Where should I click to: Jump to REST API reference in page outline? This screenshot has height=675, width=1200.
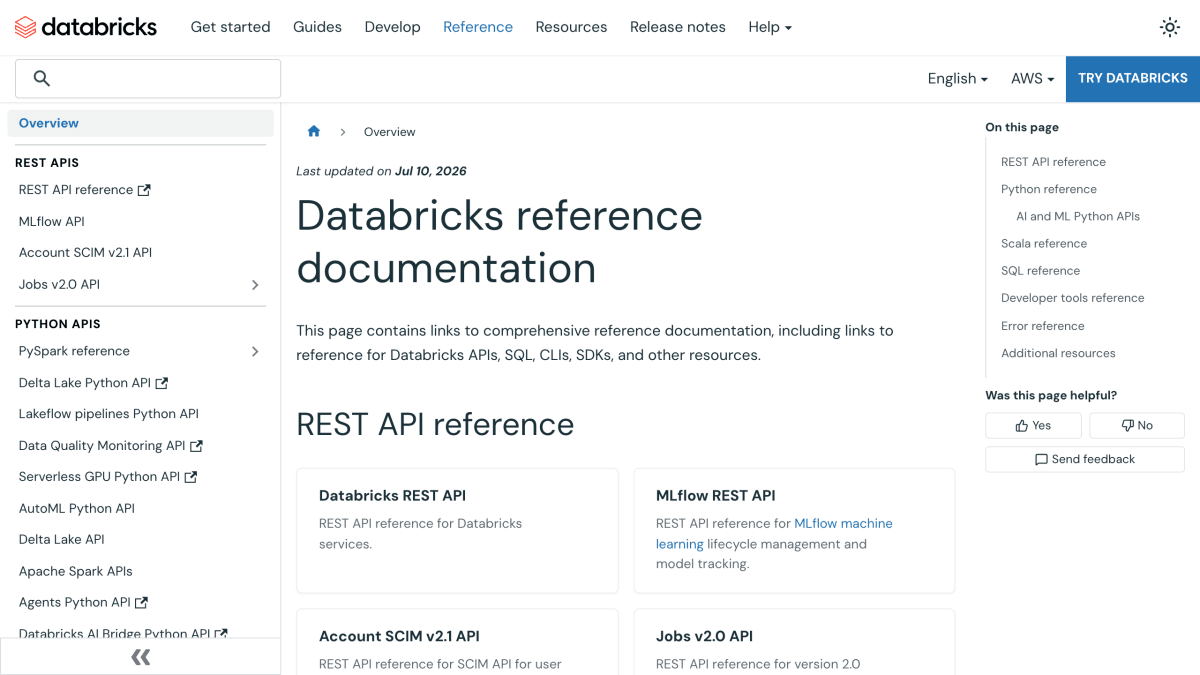[x=1053, y=162]
